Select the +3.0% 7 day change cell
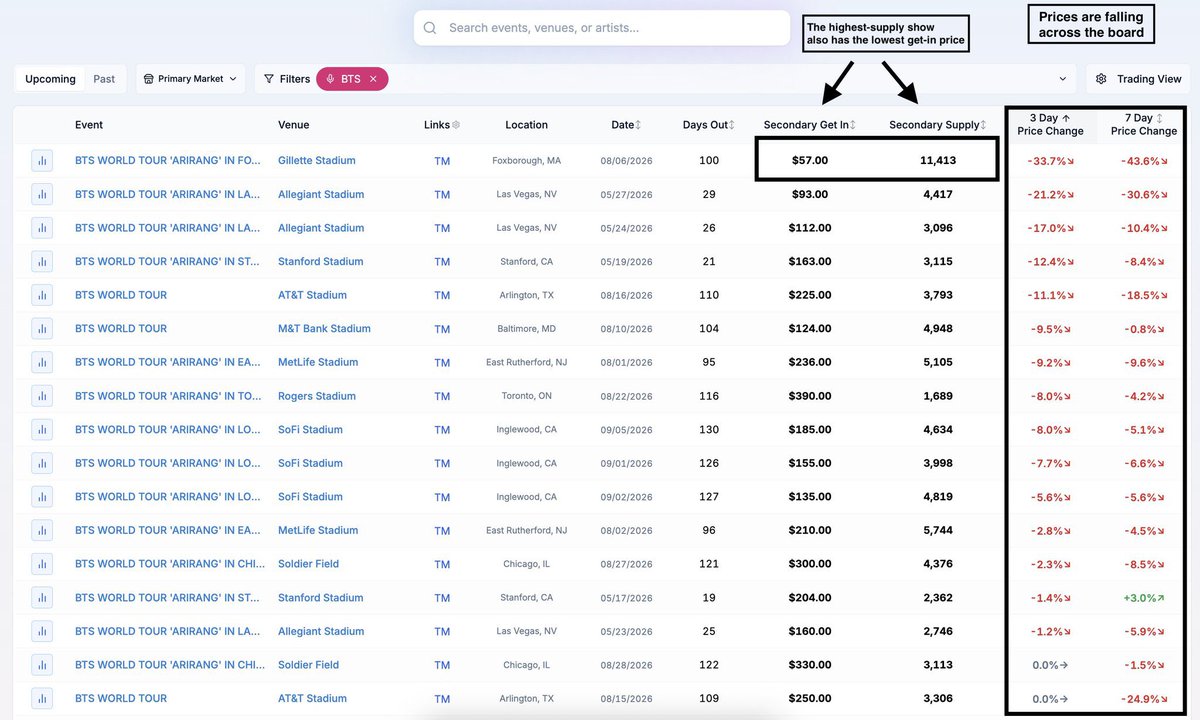 coord(1144,598)
